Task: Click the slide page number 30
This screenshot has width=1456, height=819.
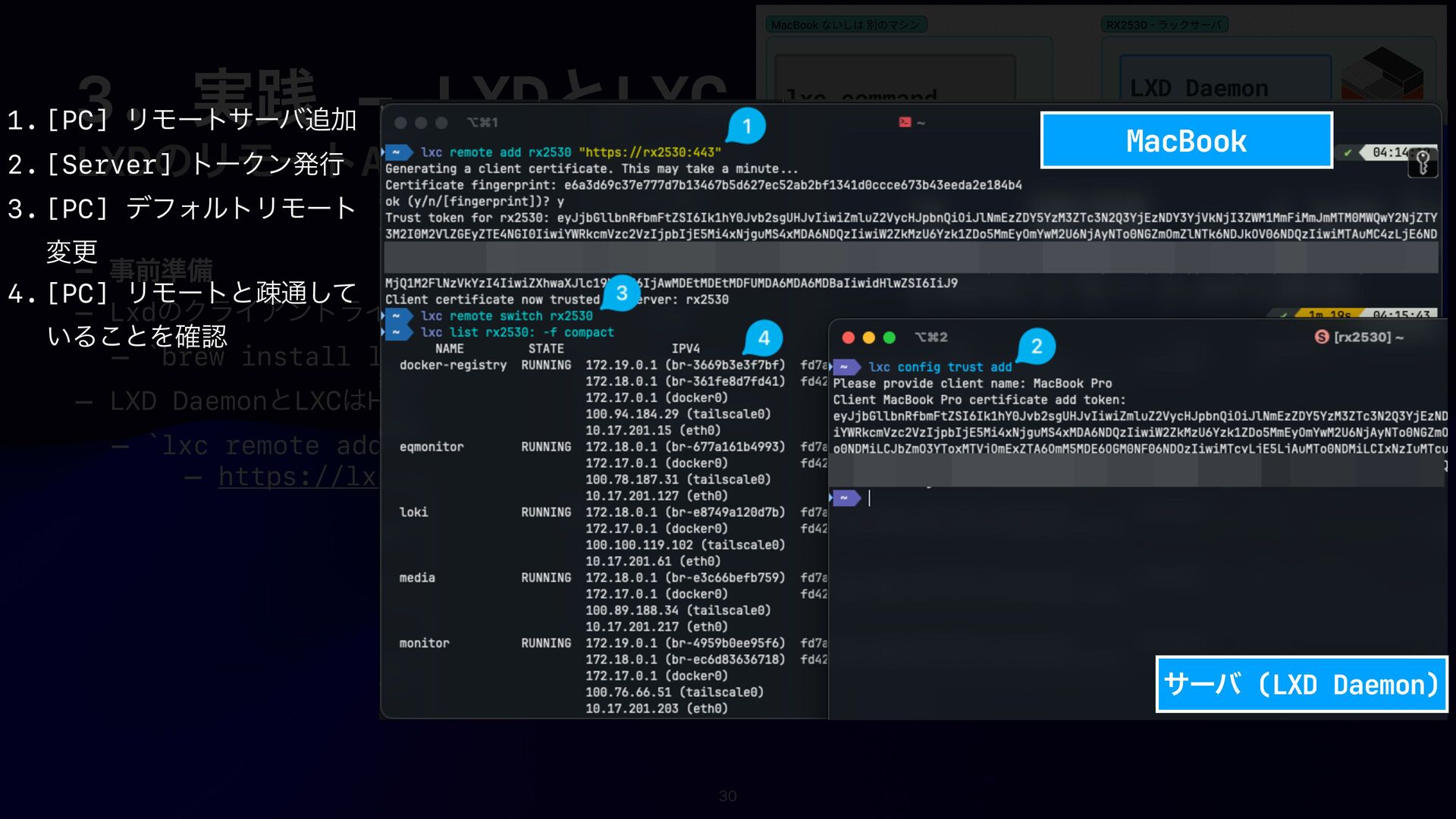Action: click(x=727, y=796)
